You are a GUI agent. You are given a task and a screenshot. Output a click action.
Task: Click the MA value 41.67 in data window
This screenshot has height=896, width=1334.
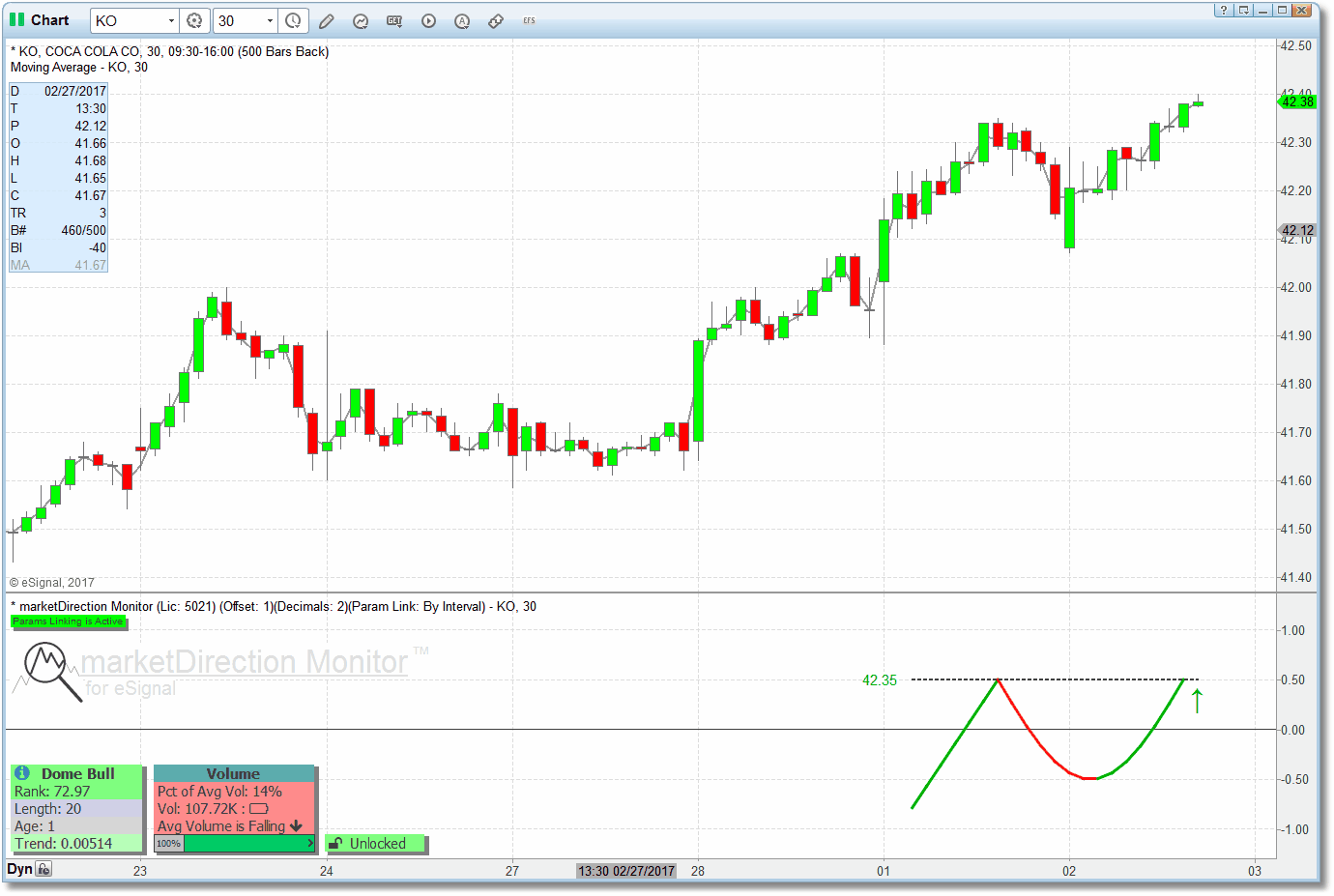point(91,265)
